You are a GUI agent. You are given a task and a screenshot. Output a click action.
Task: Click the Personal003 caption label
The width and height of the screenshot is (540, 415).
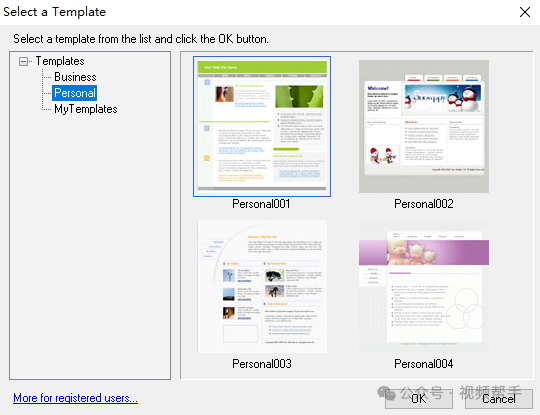[x=262, y=364]
